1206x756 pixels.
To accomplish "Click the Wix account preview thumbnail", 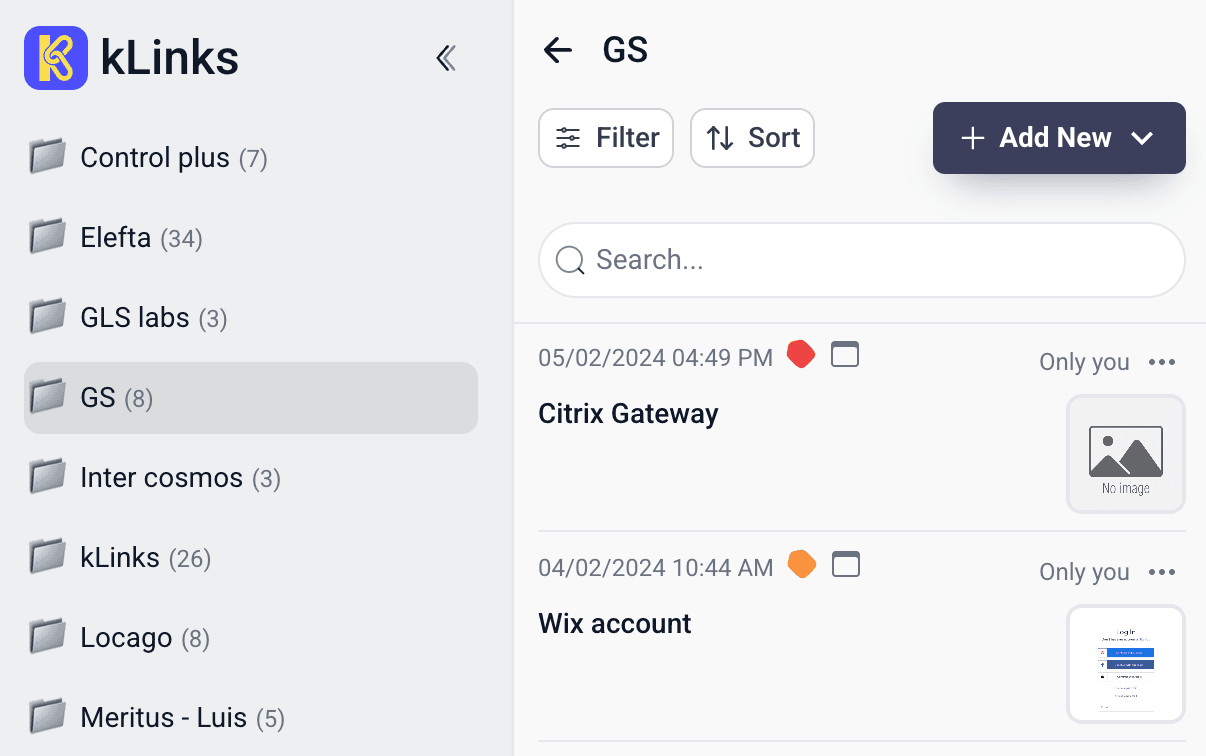I will click(1126, 664).
